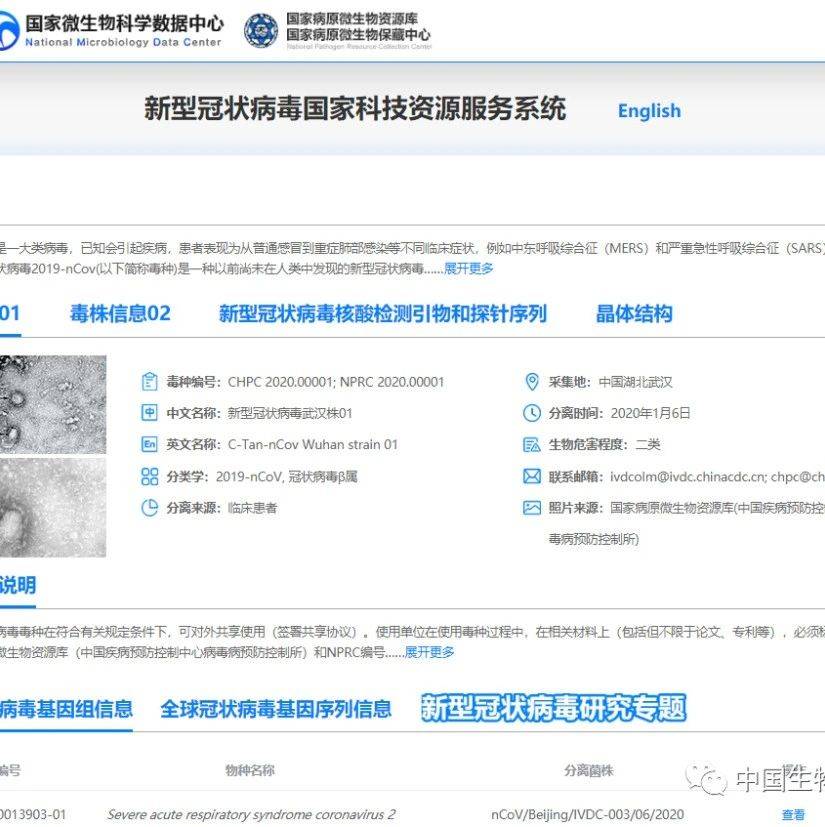Click the 生物危害程度 icon
This screenshot has height=827, width=825.
tap(532, 444)
